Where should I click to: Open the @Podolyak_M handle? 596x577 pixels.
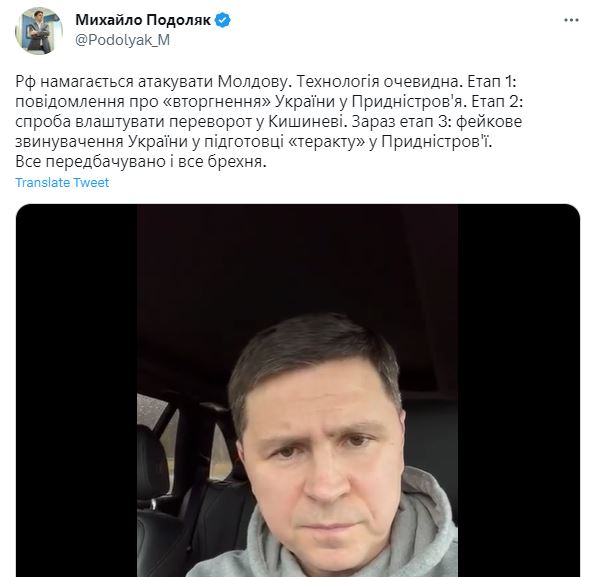[x=122, y=40]
